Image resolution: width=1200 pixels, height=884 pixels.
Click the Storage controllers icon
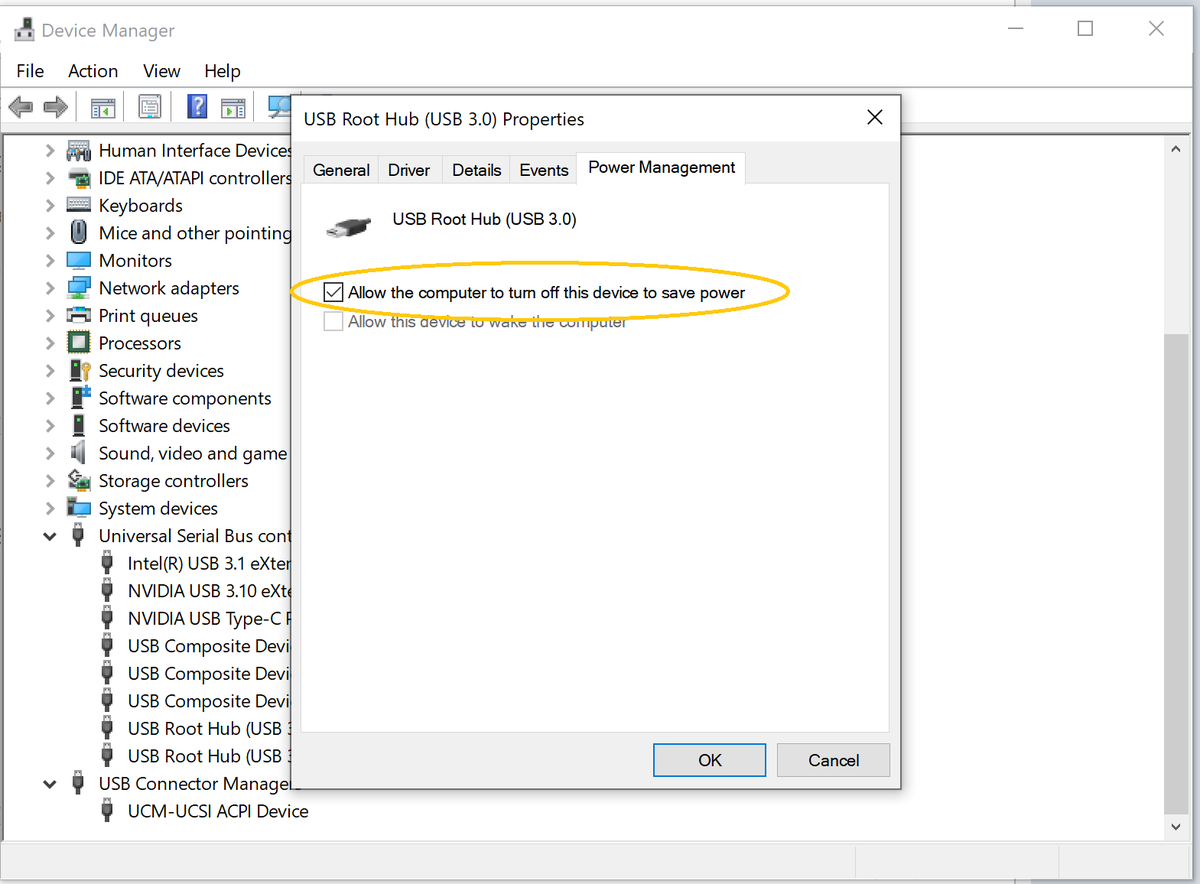[79, 480]
